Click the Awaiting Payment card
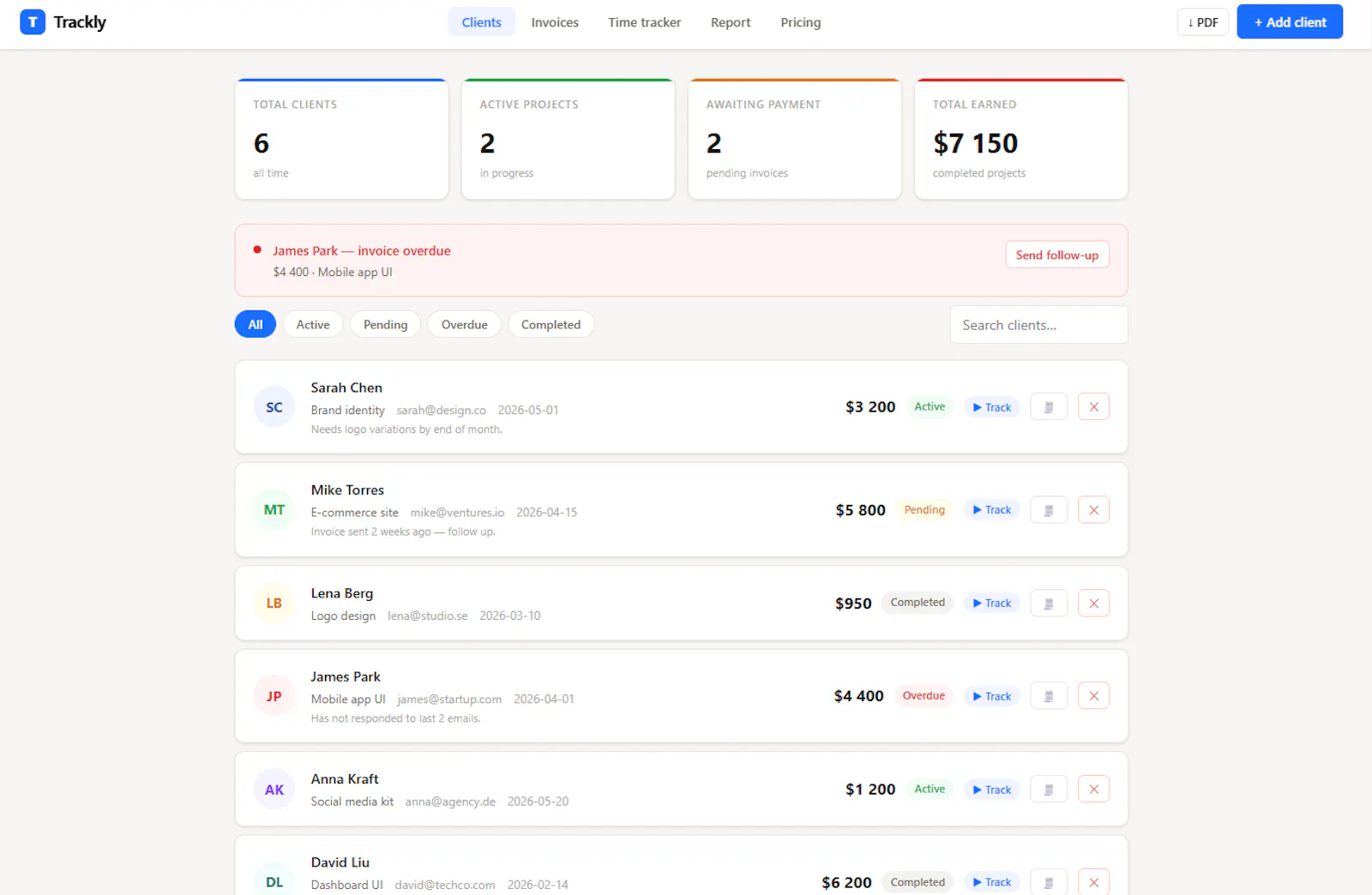Image resolution: width=1372 pixels, height=895 pixels. tap(795, 139)
